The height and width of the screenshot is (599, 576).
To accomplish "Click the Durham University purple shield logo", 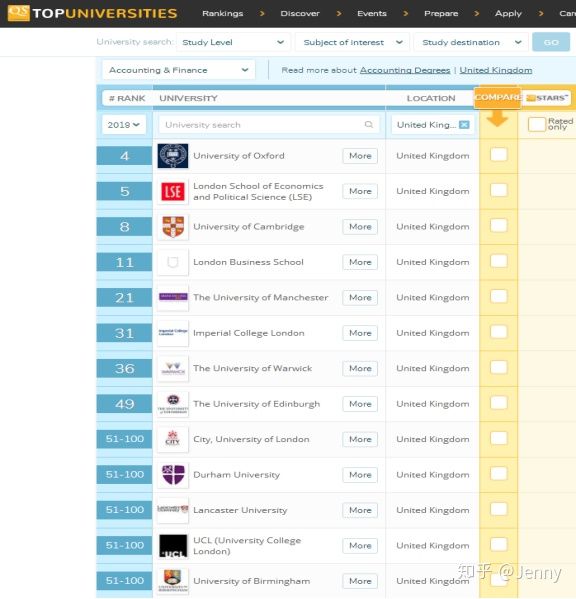I will click(173, 475).
